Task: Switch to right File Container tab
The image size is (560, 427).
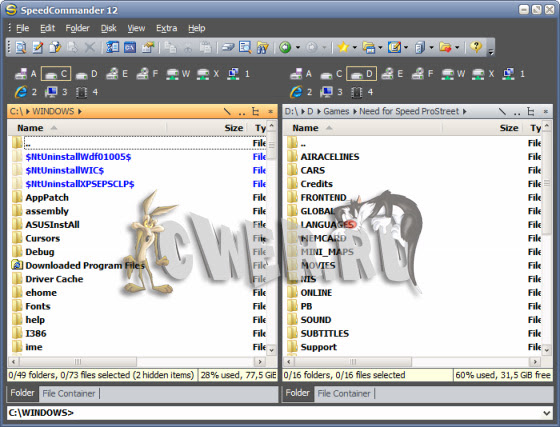Action: tap(344, 393)
